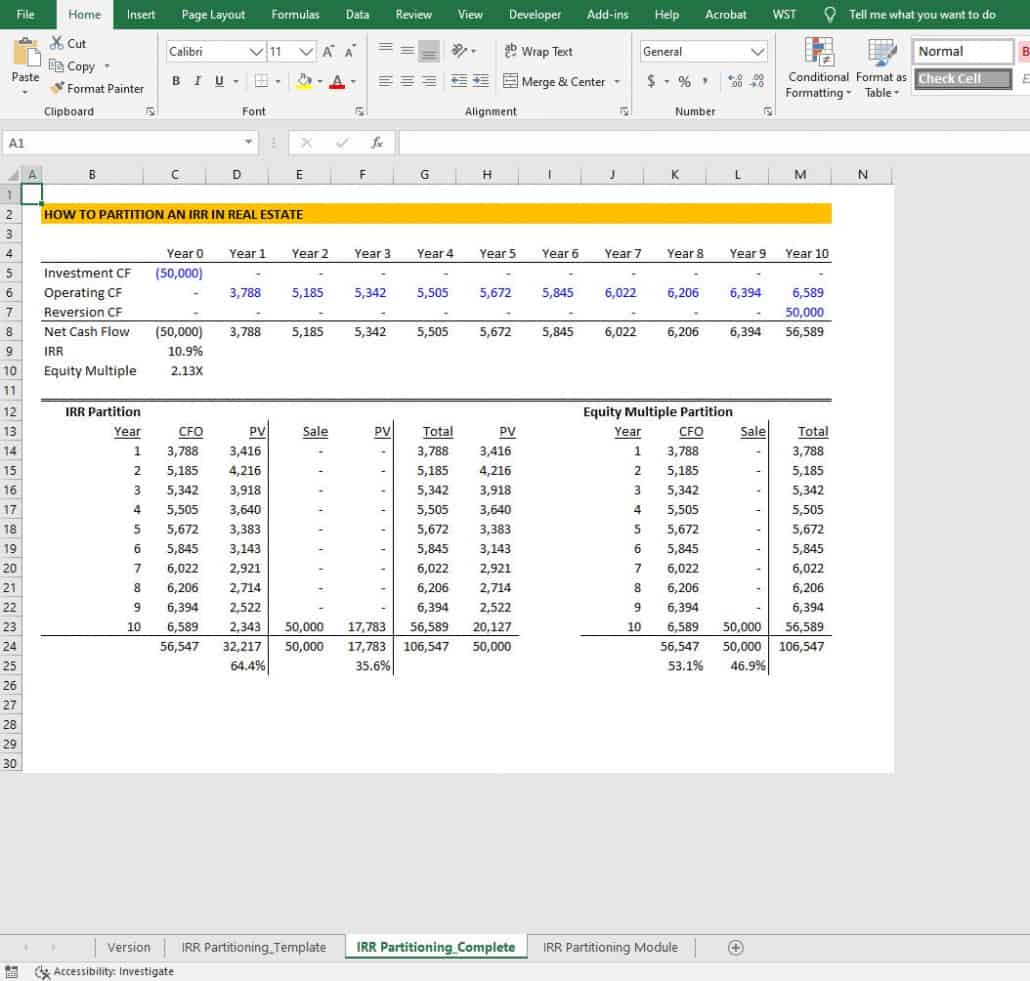Switch to the Formulas ribbon tab
This screenshot has height=981, width=1030.
295,15
